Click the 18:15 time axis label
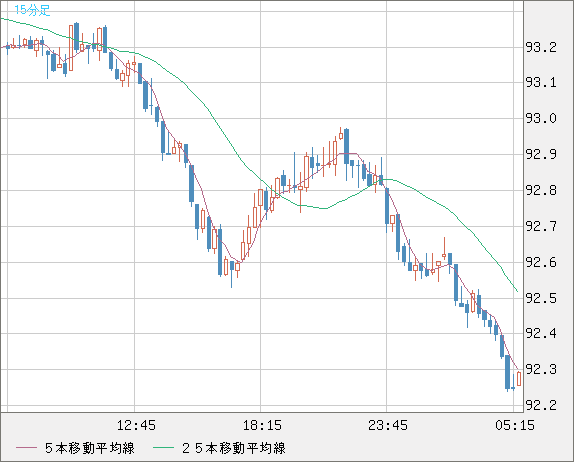574x462 pixels. pyautogui.click(x=262, y=425)
